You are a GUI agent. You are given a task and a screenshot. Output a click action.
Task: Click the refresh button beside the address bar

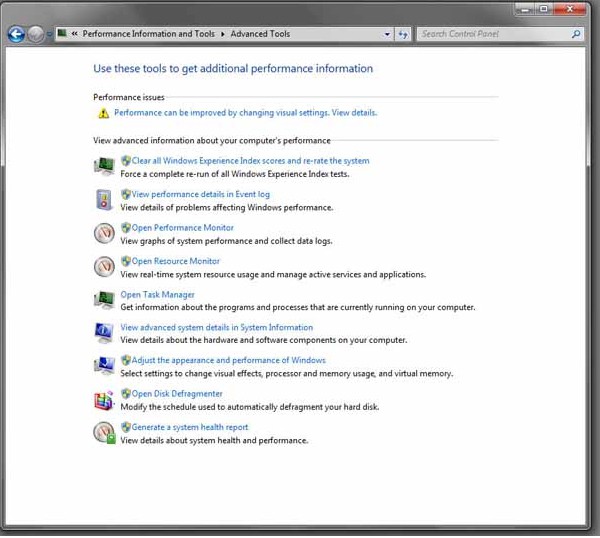(x=403, y=34)
